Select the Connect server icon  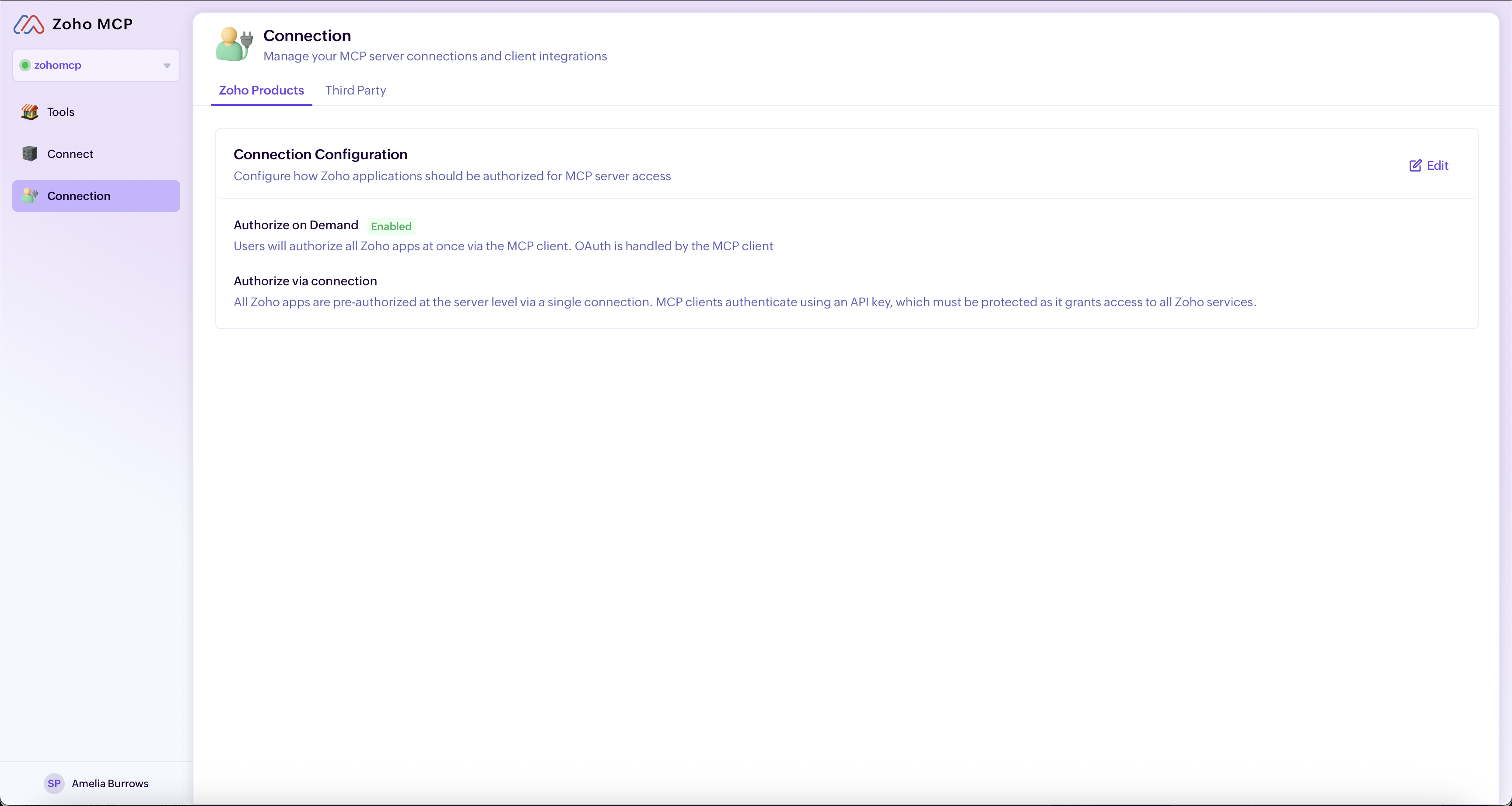pyautogui.click(x=30, y=154)
